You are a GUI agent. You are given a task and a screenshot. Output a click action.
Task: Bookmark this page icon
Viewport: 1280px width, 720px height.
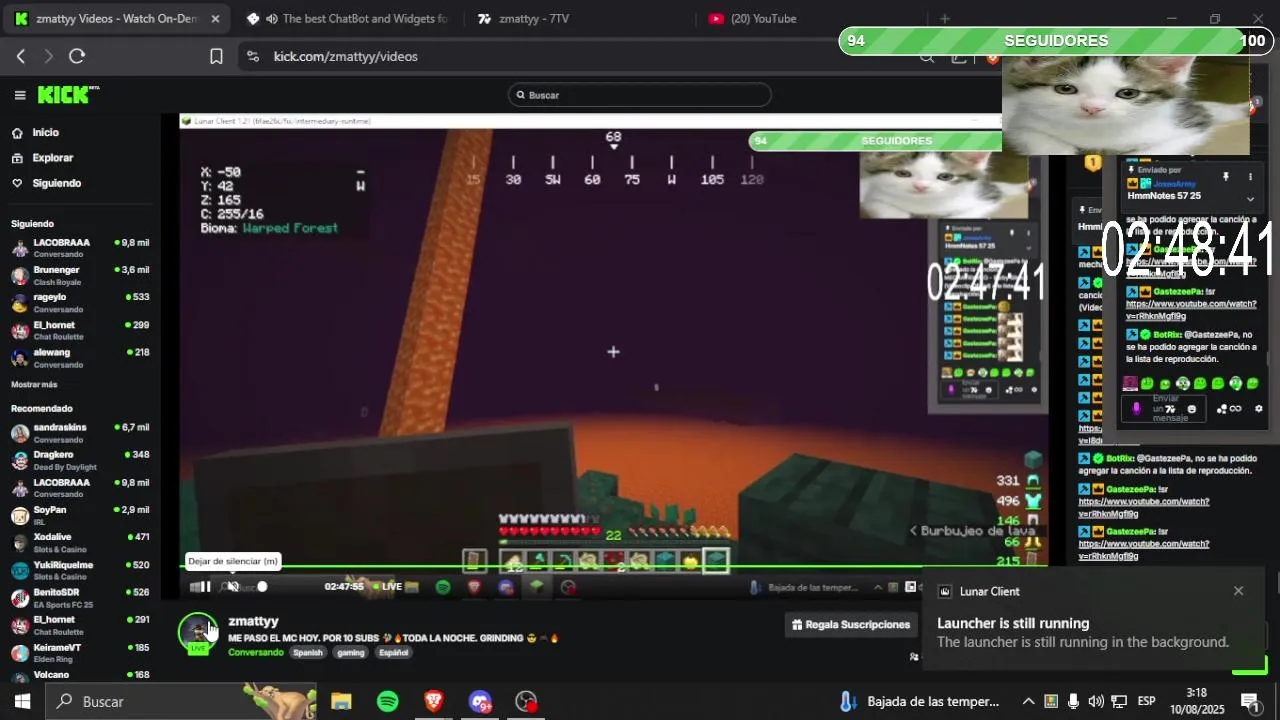pos(216,56)
